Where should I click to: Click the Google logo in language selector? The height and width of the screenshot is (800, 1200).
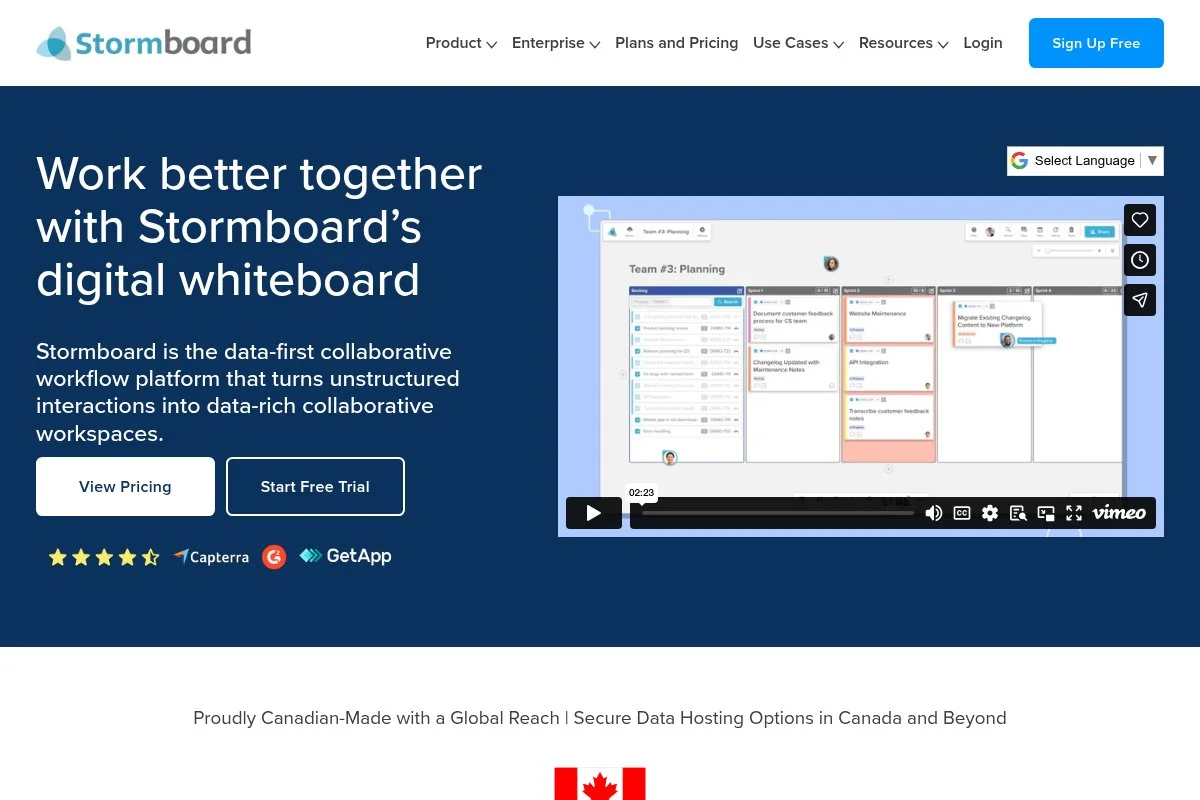point(1019,160)
